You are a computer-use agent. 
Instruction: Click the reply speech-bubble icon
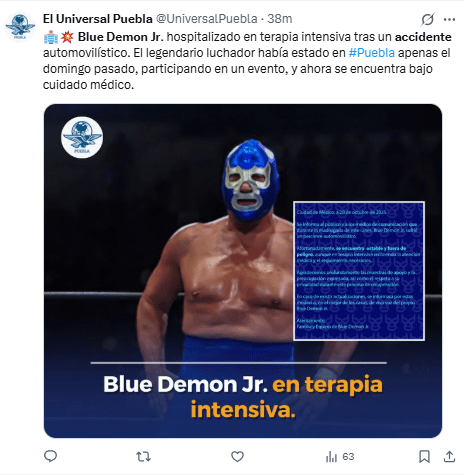[x=51, y=456]
